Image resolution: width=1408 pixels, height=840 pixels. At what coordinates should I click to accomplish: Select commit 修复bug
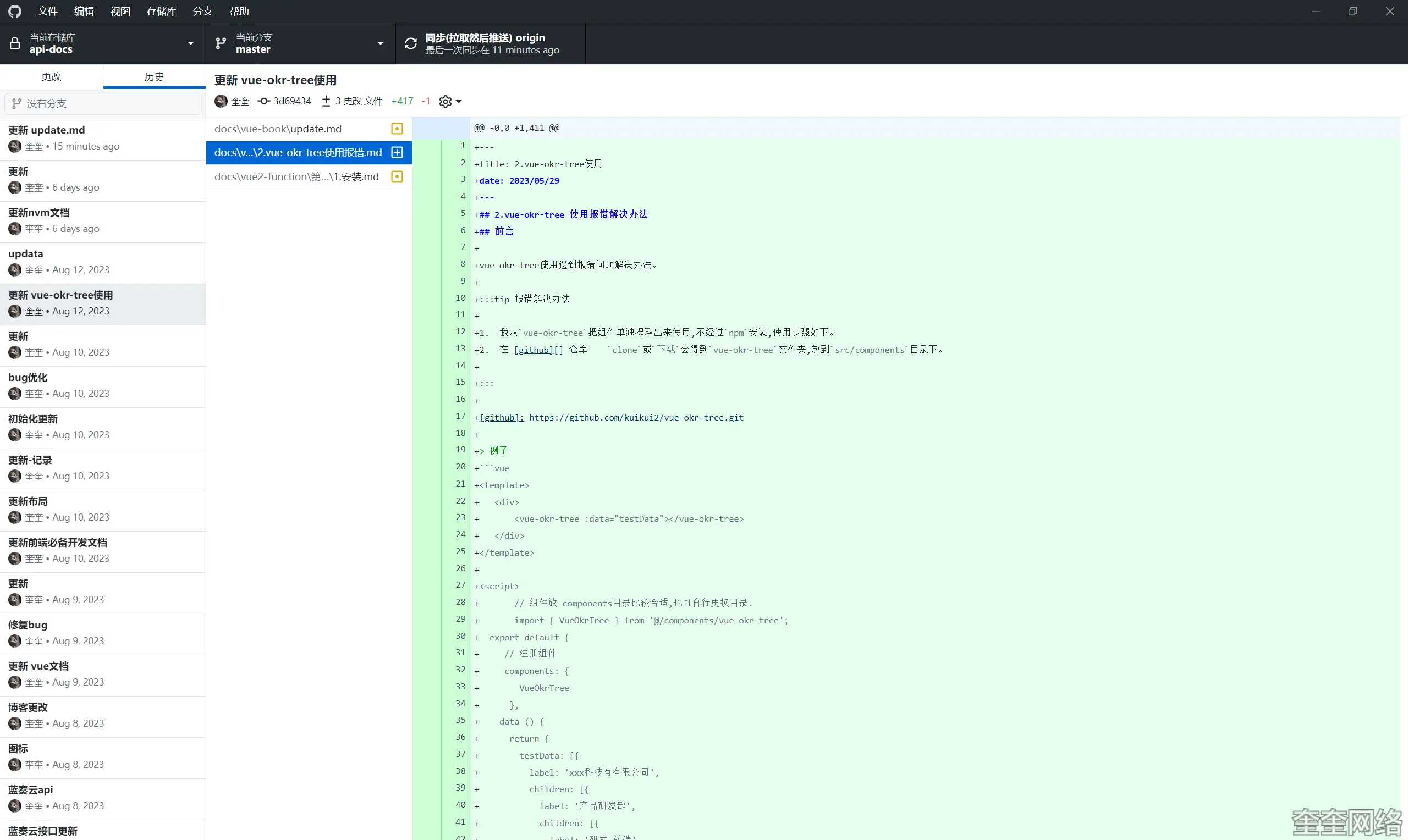pos(103,634)
